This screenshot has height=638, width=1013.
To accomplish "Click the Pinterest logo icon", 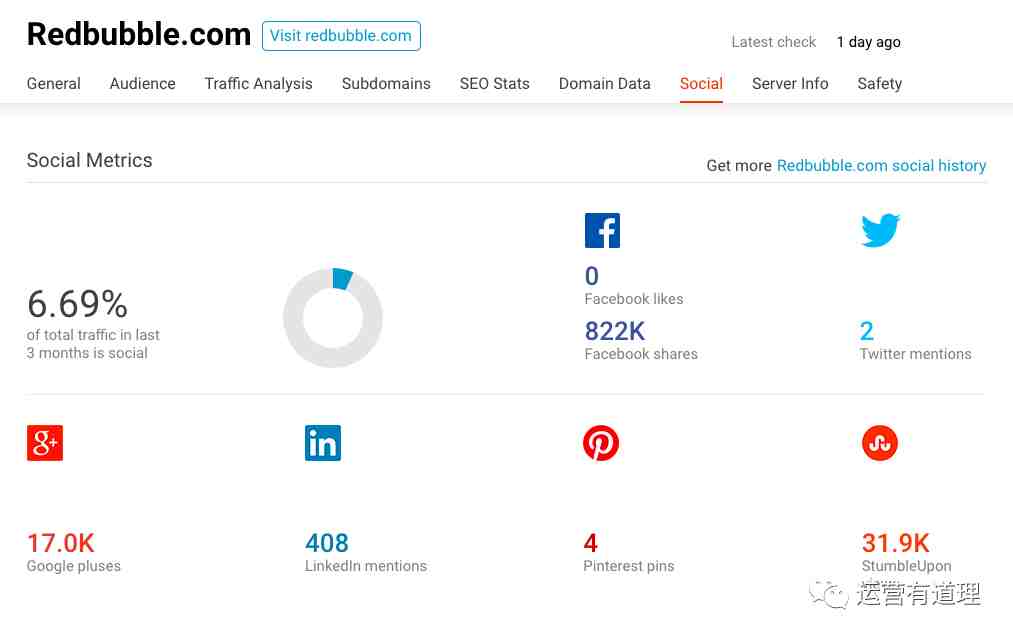I will click(601, 443).
